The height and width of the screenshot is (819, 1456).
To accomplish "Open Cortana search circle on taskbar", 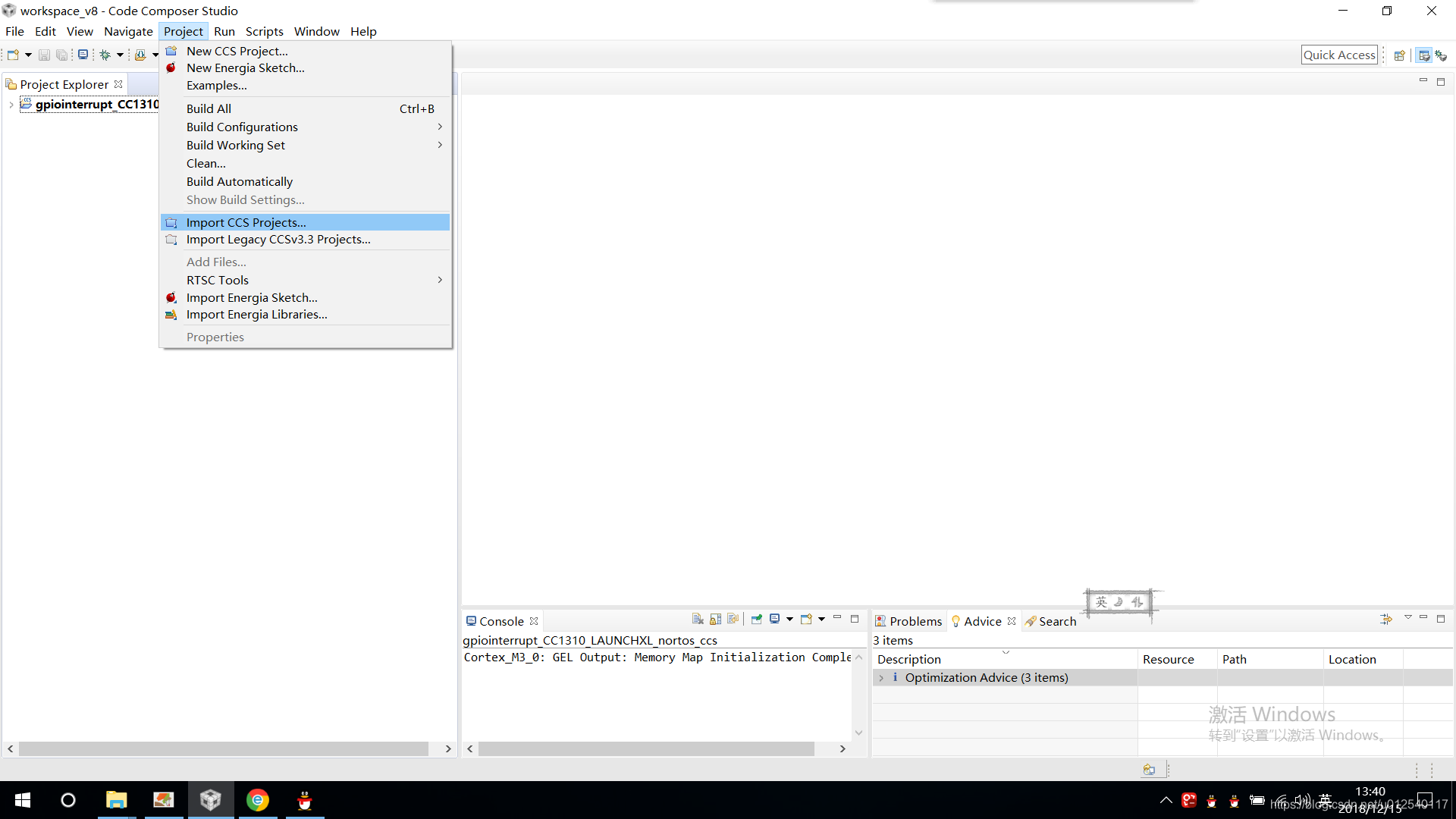I will [68, 800].
